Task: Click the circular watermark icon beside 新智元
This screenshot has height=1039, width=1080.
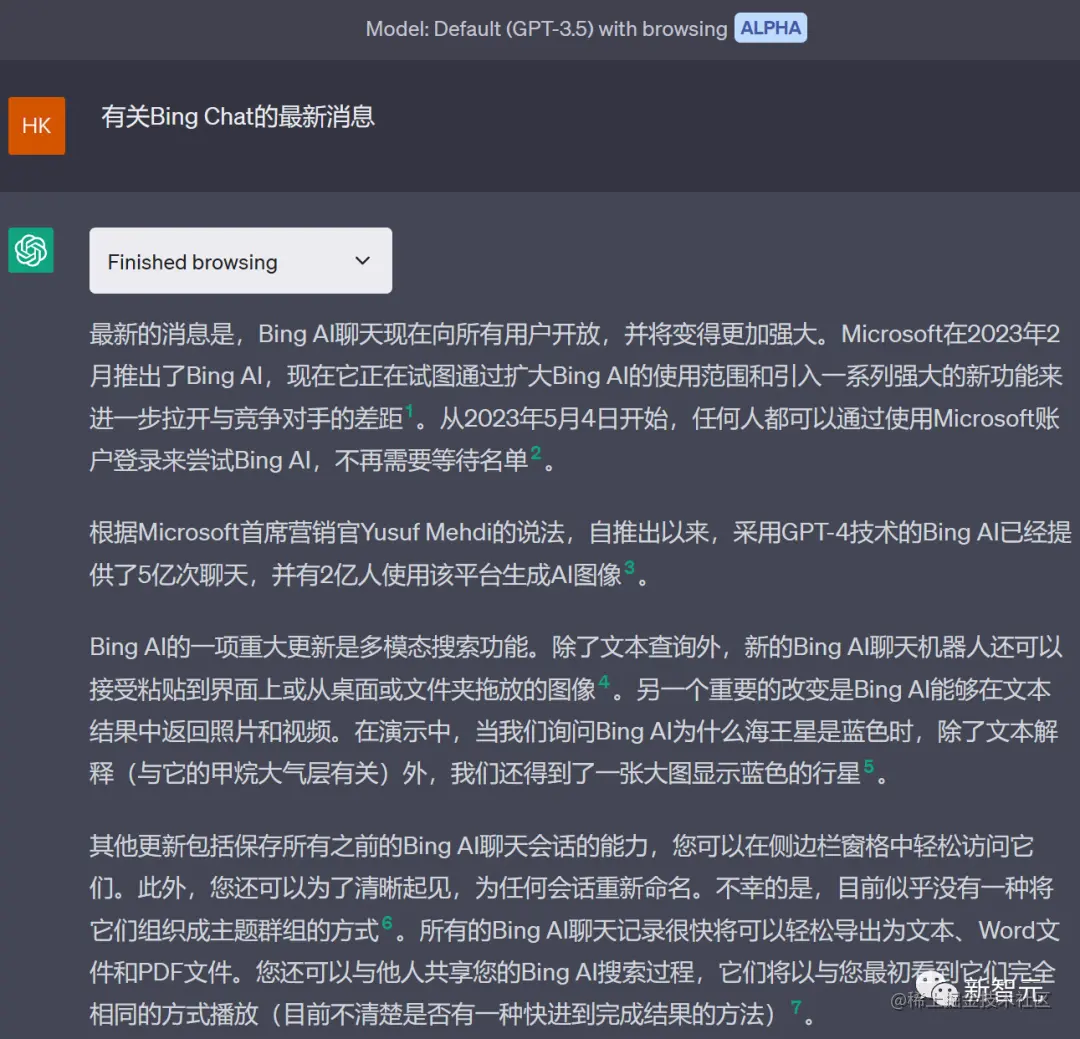Action: [x=934, y=987]
